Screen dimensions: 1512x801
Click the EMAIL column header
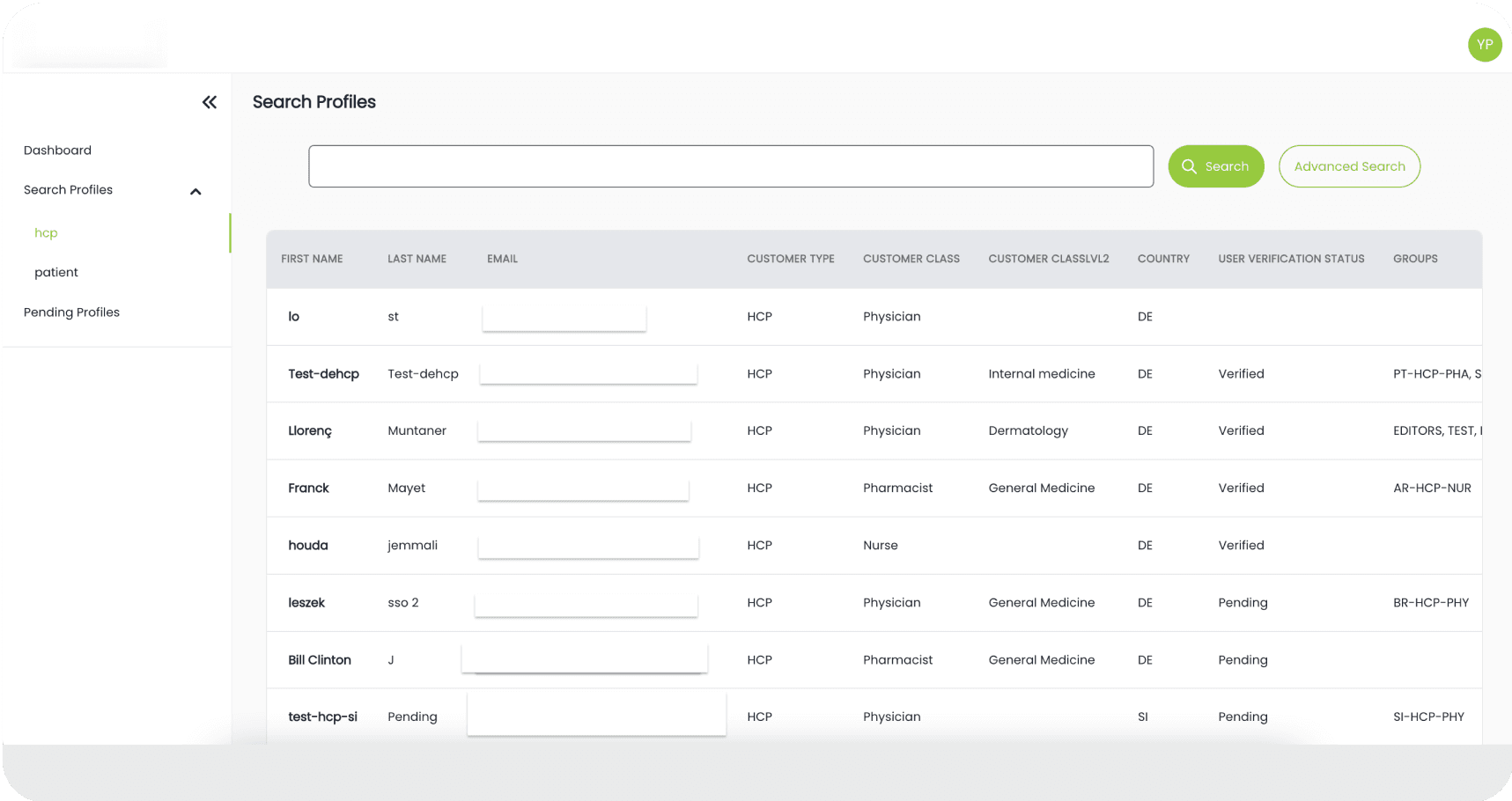point(502,259)
